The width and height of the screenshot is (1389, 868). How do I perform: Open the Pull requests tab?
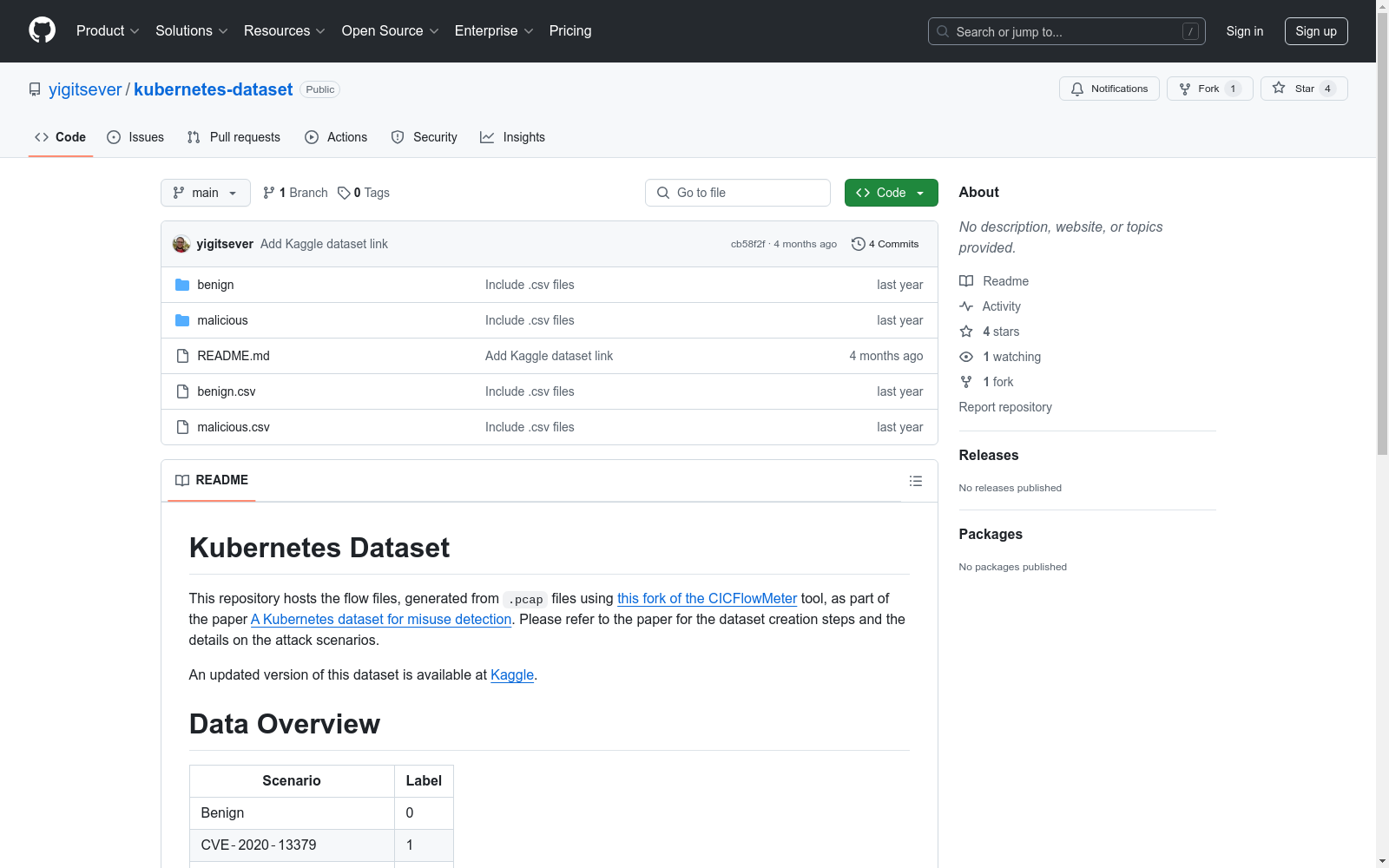tap(234, 137)
